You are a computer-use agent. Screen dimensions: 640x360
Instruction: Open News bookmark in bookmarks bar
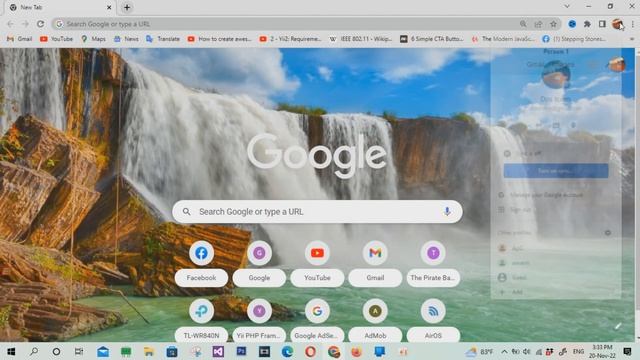pyautogui.click(x=127, y=39)
